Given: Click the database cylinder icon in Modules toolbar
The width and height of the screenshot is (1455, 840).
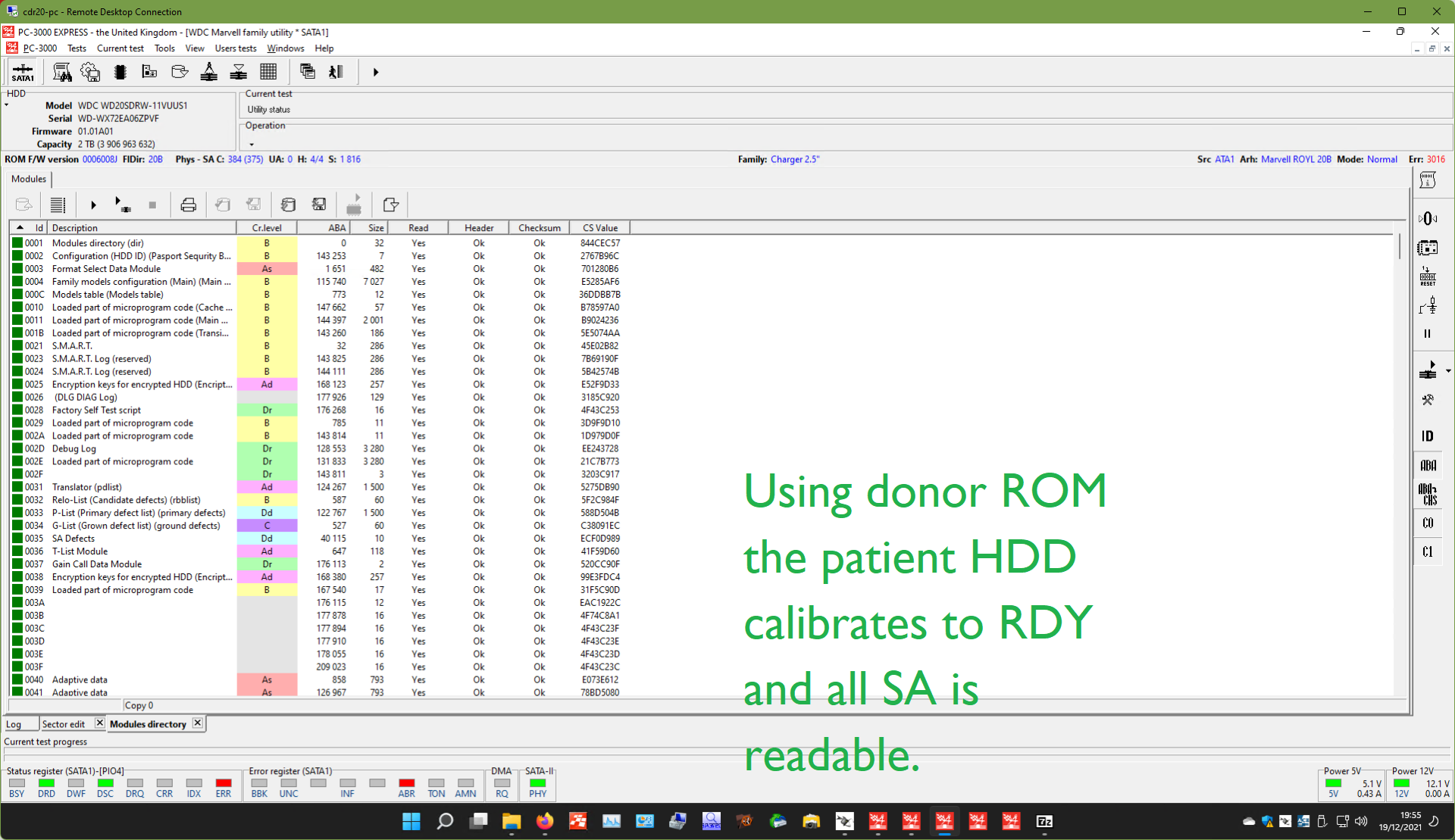Looking at the screenshot, I should pyautogui.click(x=288, y=205).
